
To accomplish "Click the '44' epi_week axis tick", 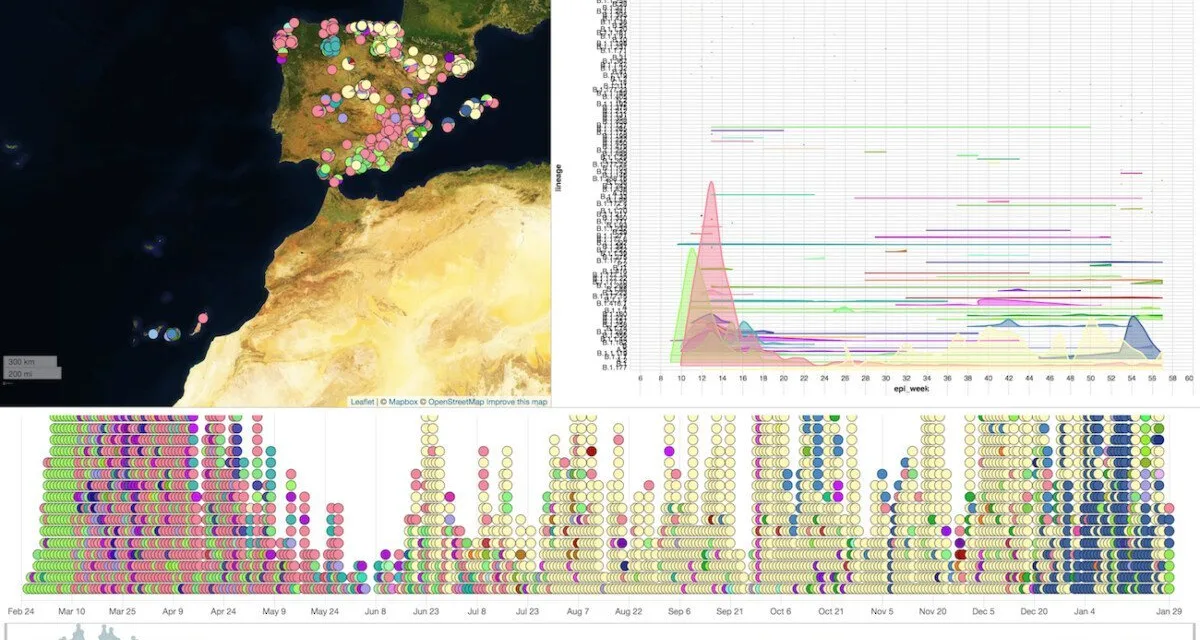I will (x=1029, y=379).
